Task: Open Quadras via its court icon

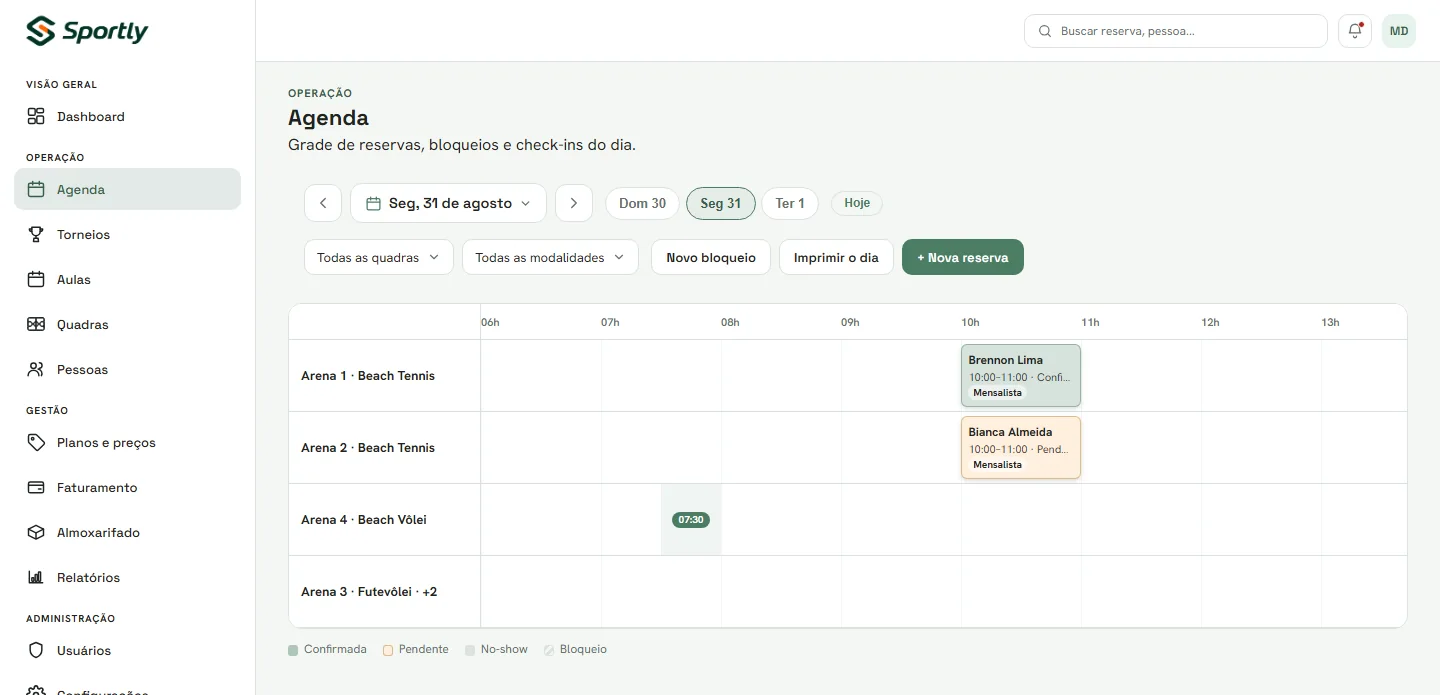Action: (x=36, y=324)
